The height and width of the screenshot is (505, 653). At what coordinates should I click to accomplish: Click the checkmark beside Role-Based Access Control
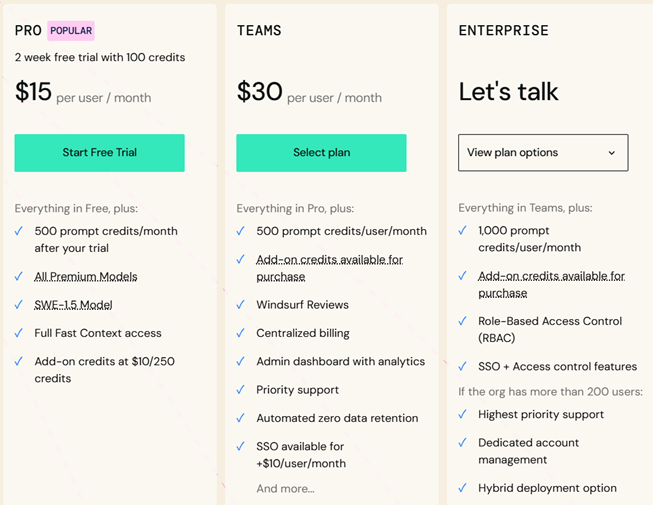463,321
